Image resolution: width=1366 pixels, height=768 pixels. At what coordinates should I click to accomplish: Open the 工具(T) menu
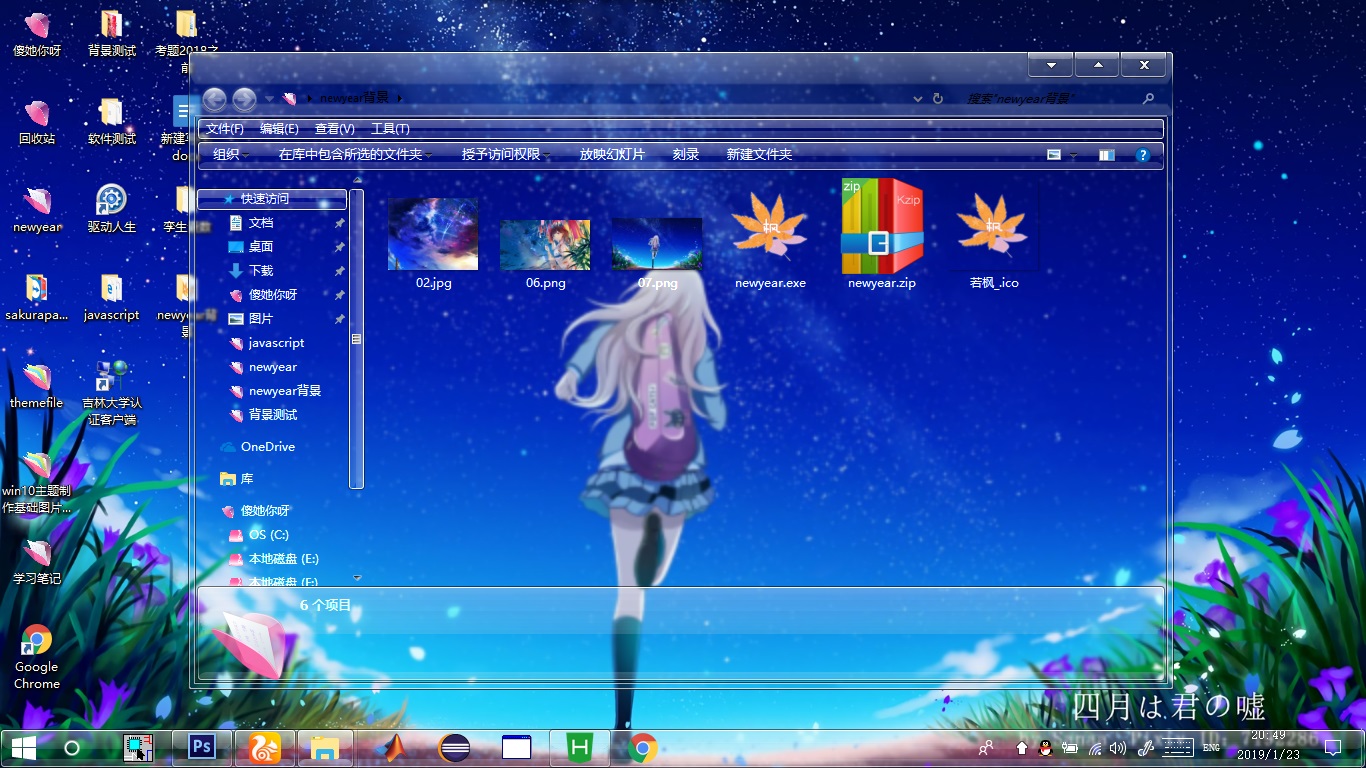[x=390, y=129]
